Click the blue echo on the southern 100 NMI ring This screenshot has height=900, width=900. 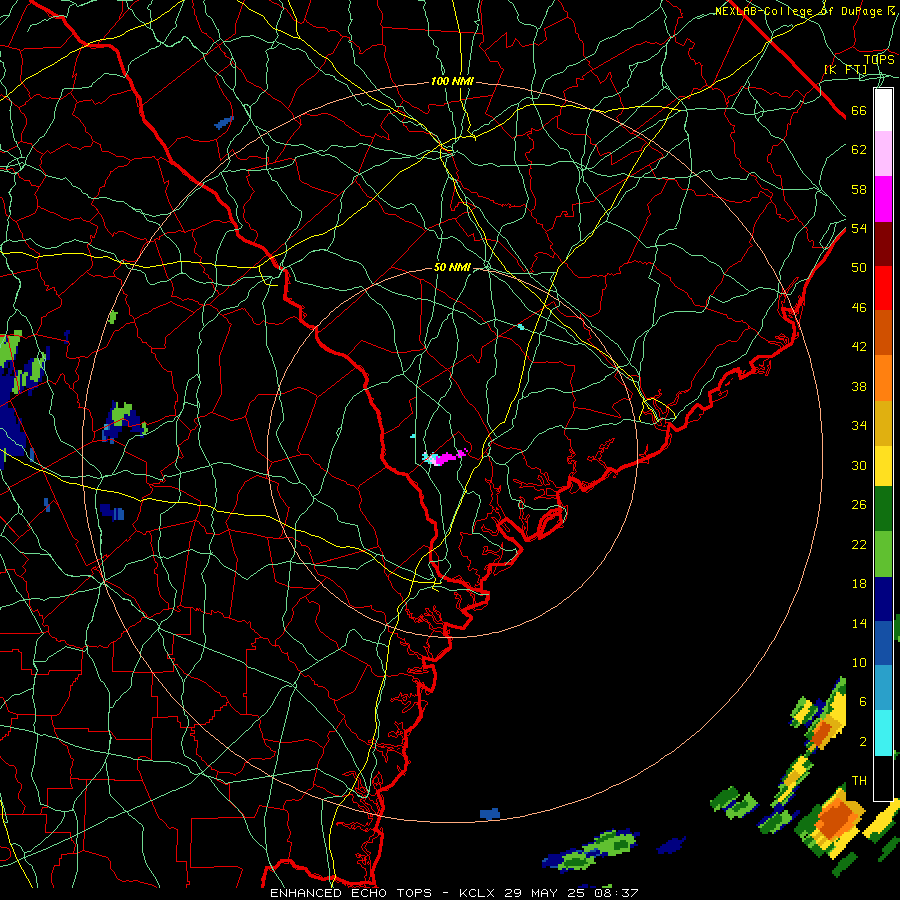pos(490,814)
